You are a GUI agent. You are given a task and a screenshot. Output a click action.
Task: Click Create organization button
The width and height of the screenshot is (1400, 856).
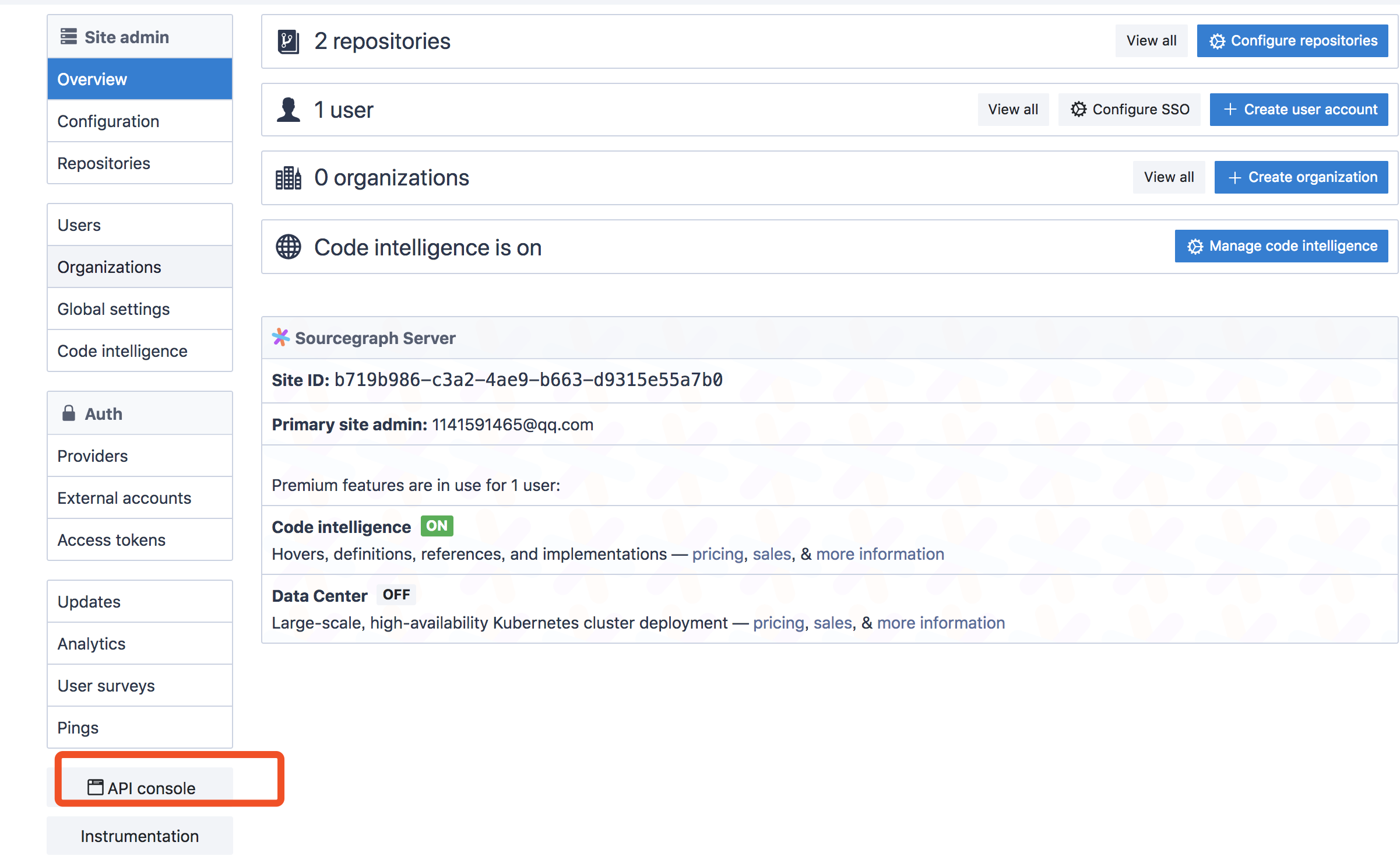click(x=1301, y=177)
